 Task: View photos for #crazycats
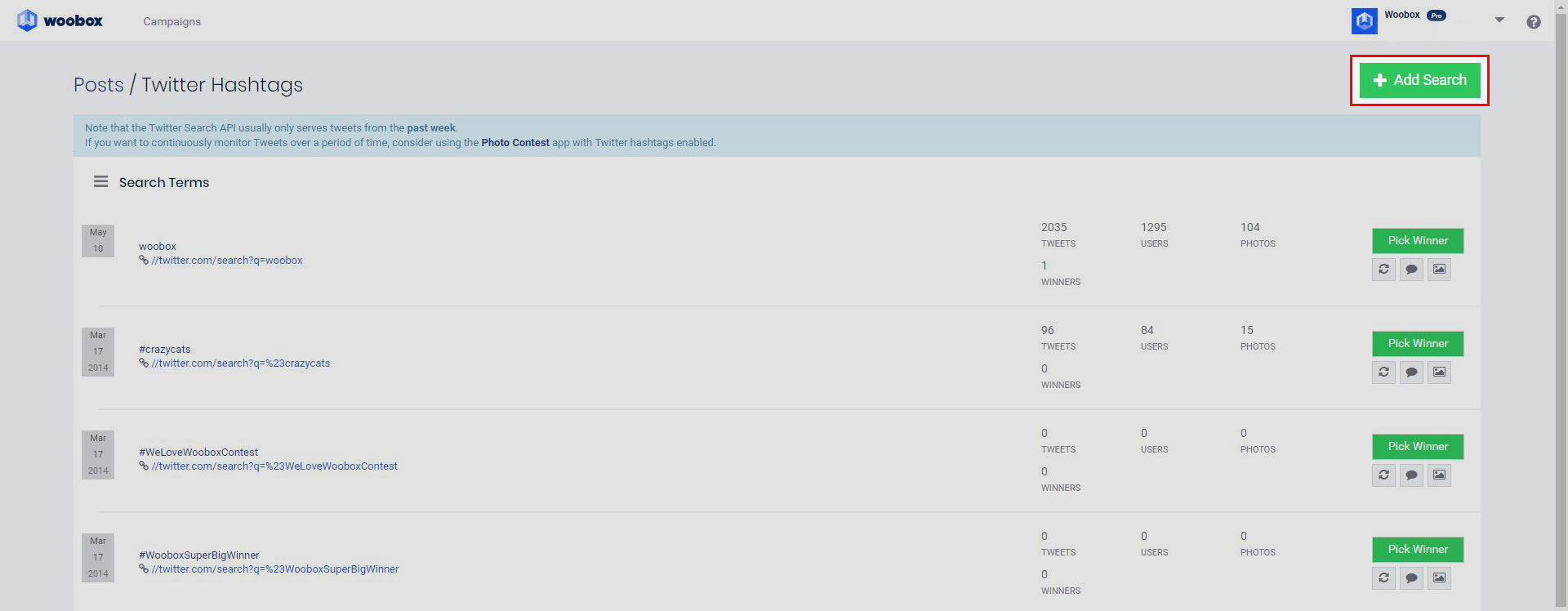1439,372
